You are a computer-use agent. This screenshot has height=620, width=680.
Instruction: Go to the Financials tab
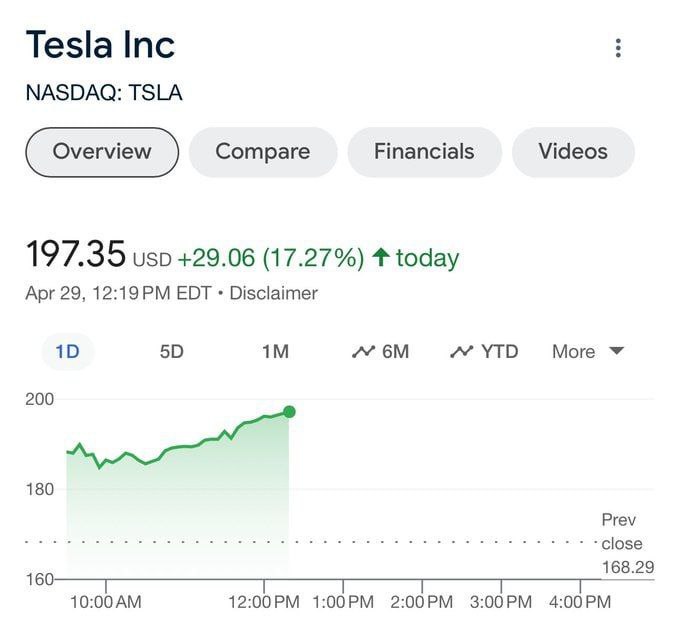424,152
